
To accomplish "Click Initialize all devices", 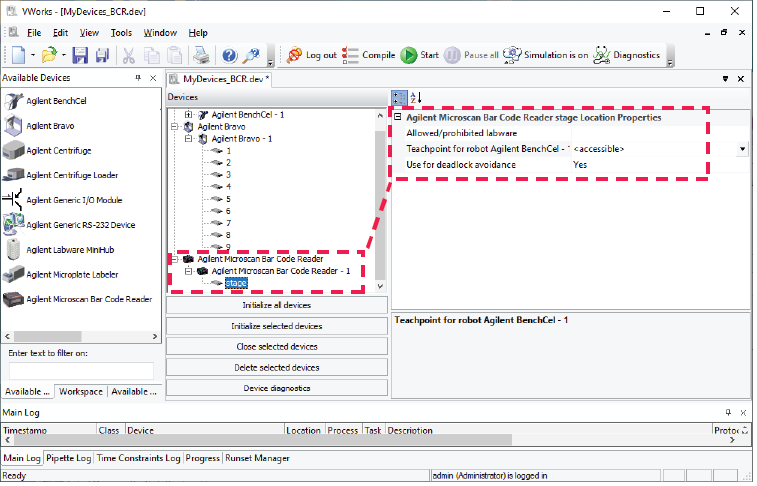I will point(277,305).
